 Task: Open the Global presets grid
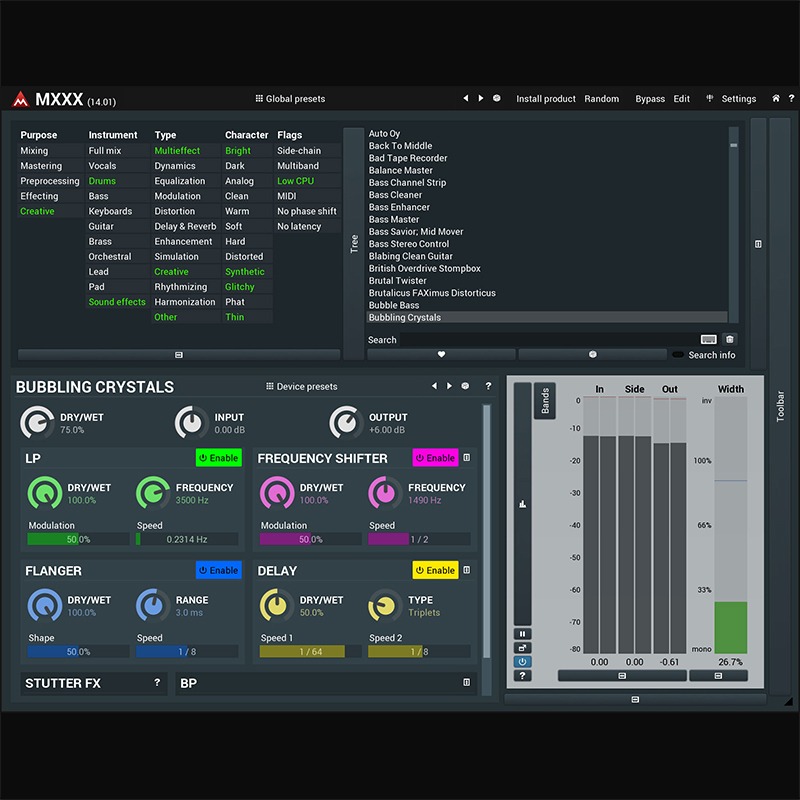pos(290,98)
